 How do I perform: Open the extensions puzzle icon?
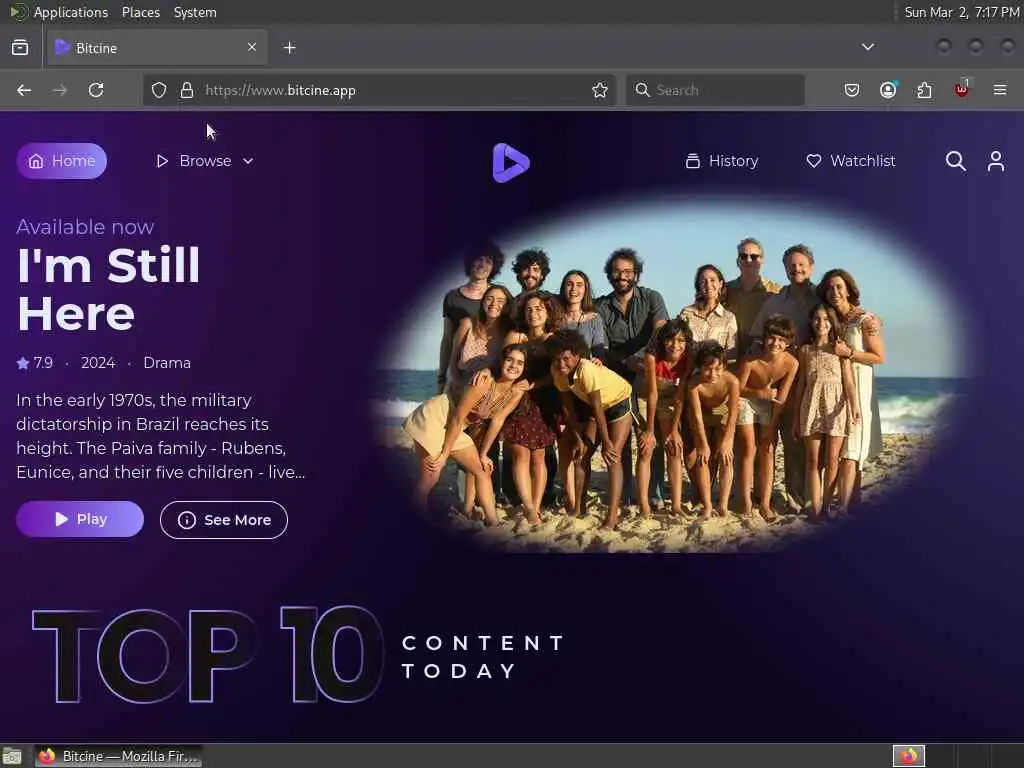pyautogui.click(x=924, y=90)
